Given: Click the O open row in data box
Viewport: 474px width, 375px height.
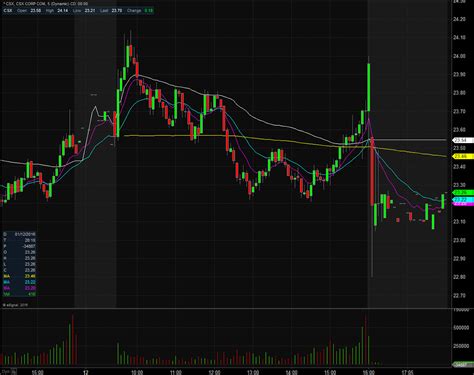Looking at the screenshot, I should pyautogui.click(x=19, y=252).
